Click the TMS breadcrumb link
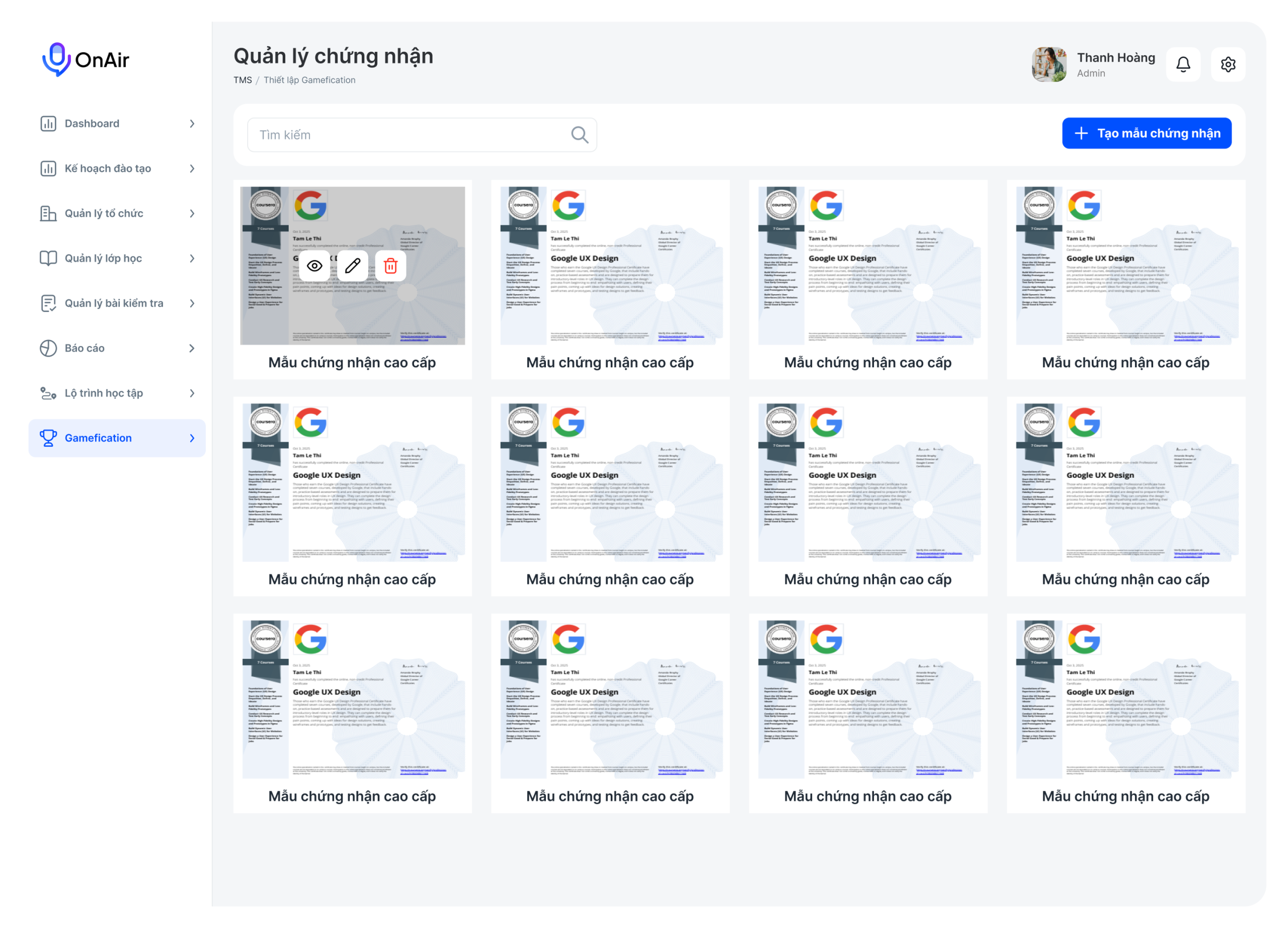The width and height of the screenshot is (1288, 928). (x=243, y=80)
